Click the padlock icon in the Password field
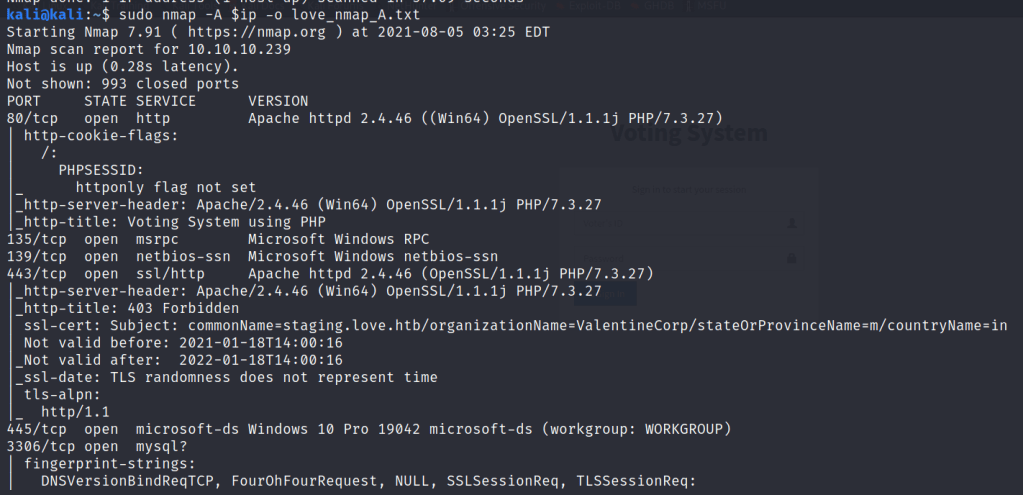This screenshot has width=1023, height=495. [x=792, y=258]
